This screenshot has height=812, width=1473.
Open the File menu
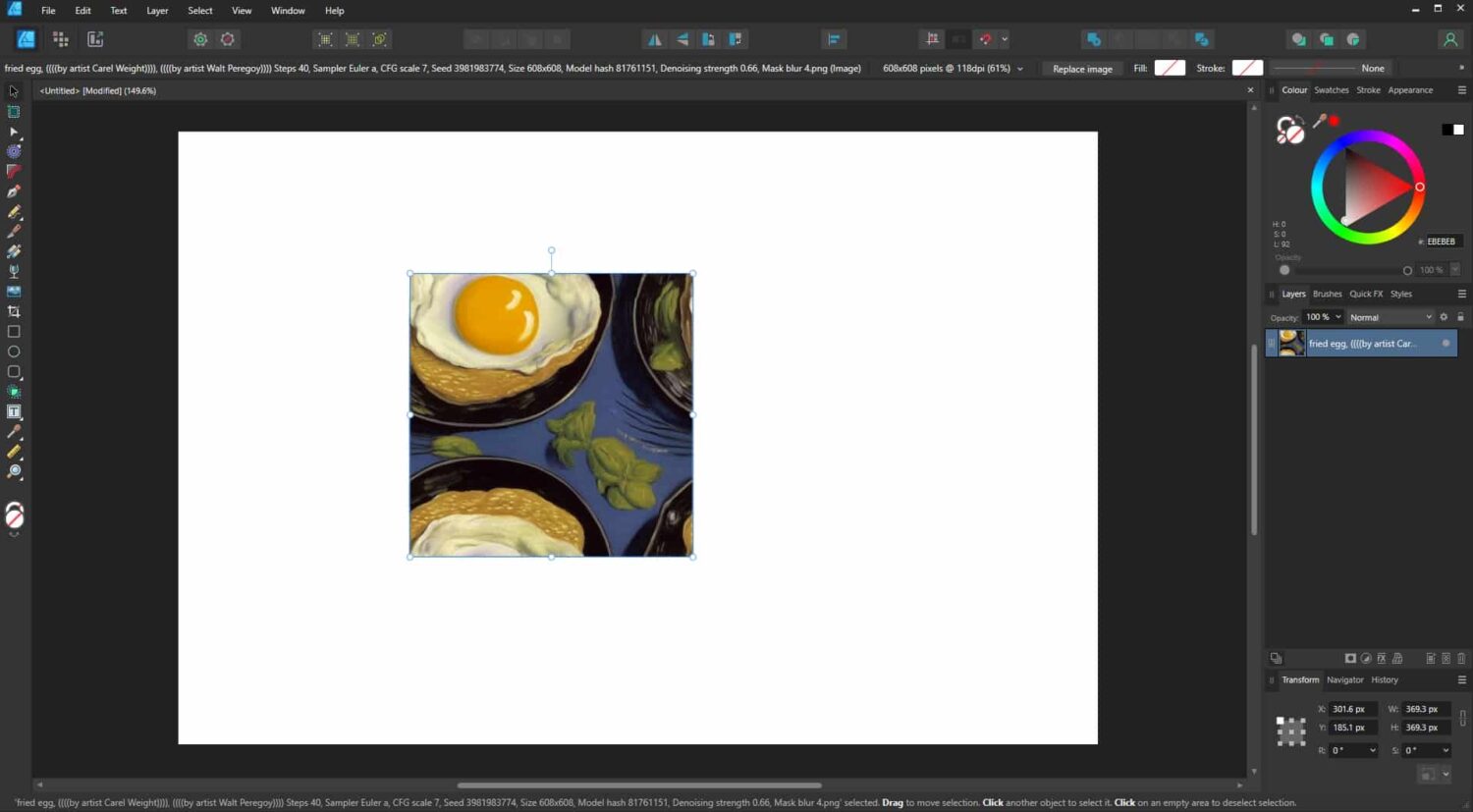(x=48, y=11)
